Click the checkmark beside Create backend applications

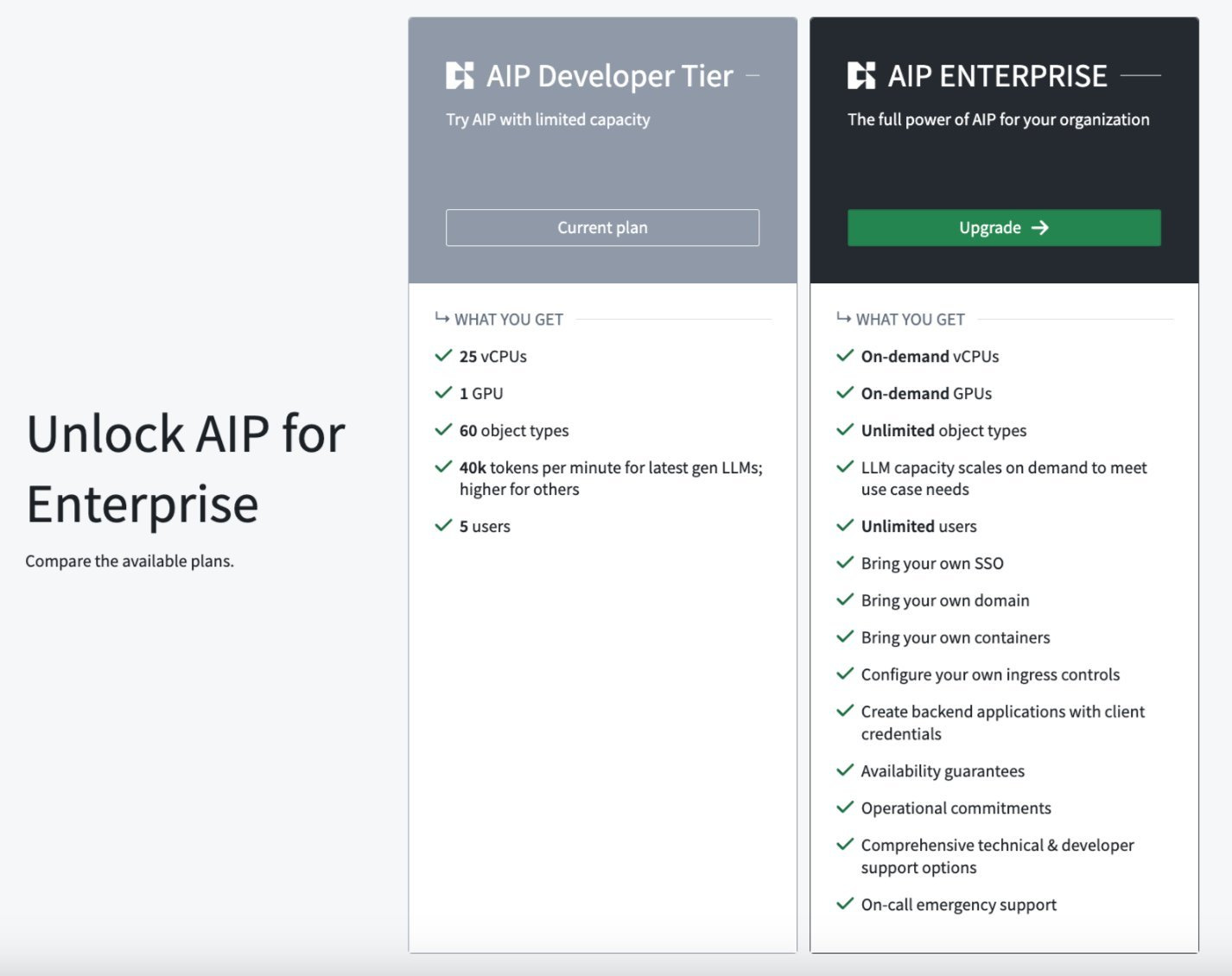point(845,712)
